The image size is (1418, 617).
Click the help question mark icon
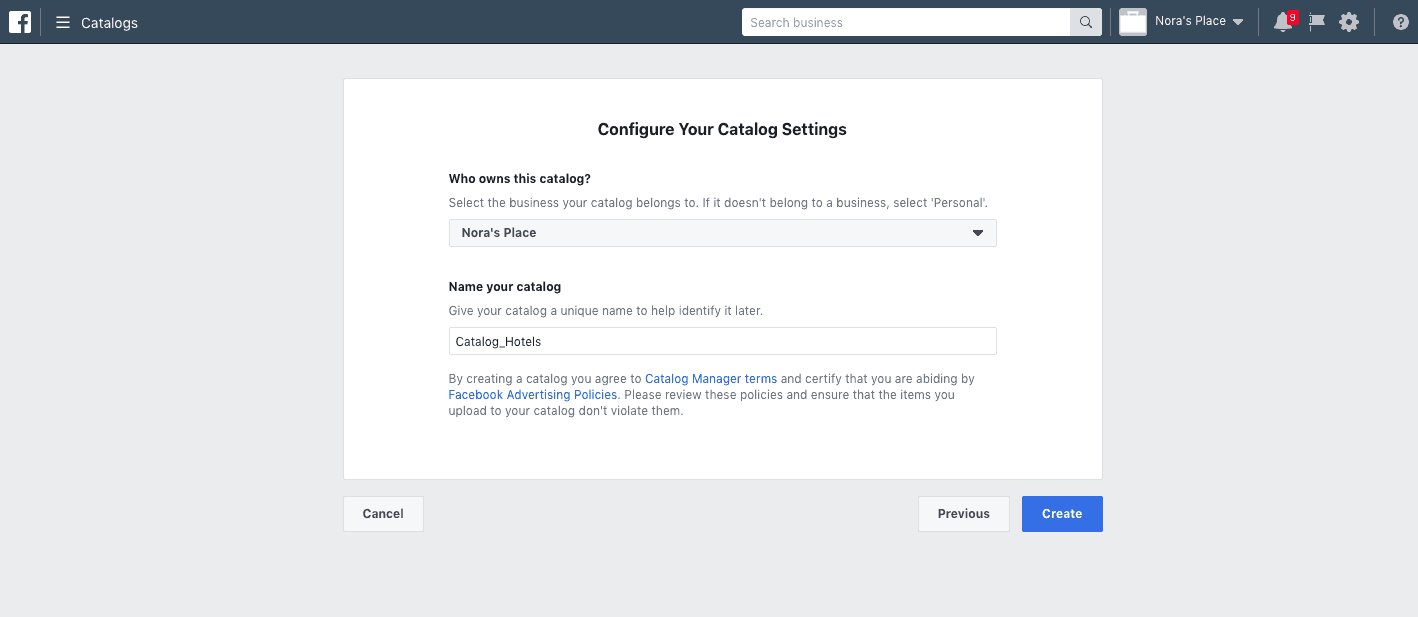pyautogui.click(x=1400, y=22)
